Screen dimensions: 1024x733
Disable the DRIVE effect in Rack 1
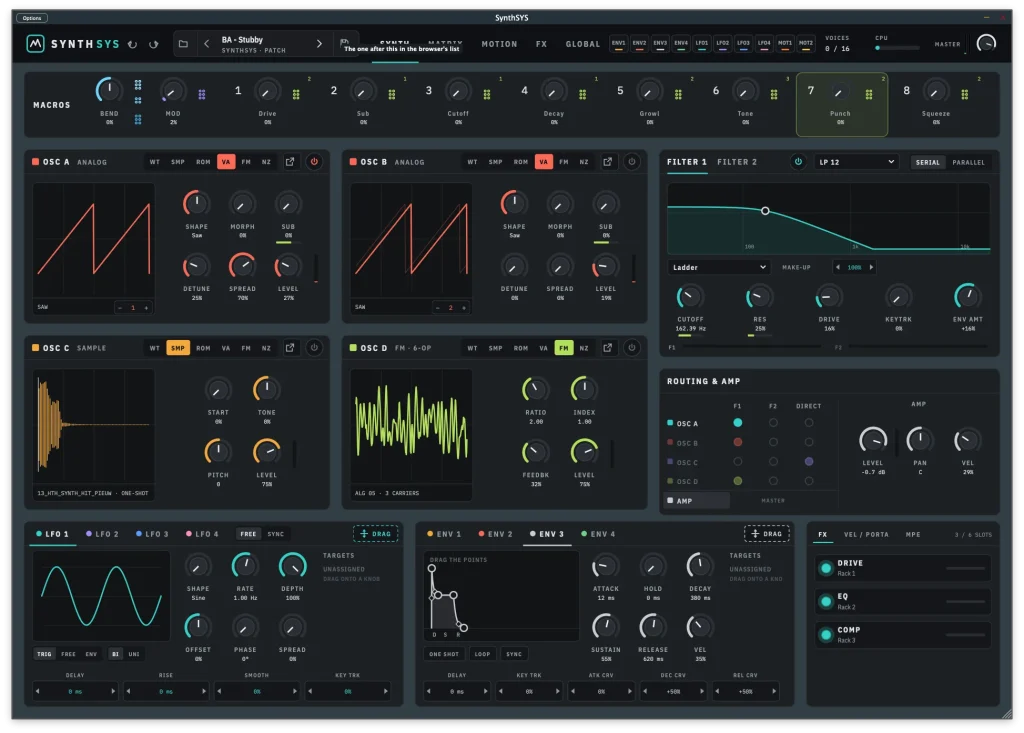(x=826, y=568)
